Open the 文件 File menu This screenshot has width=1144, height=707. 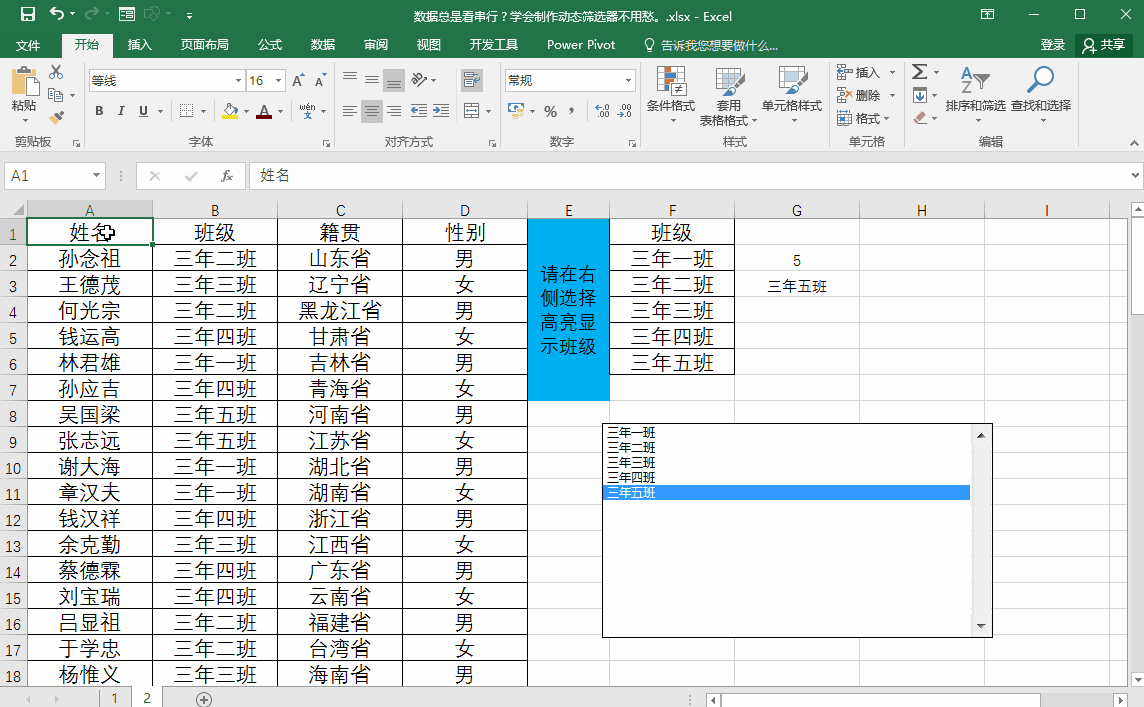coord(28,45)
